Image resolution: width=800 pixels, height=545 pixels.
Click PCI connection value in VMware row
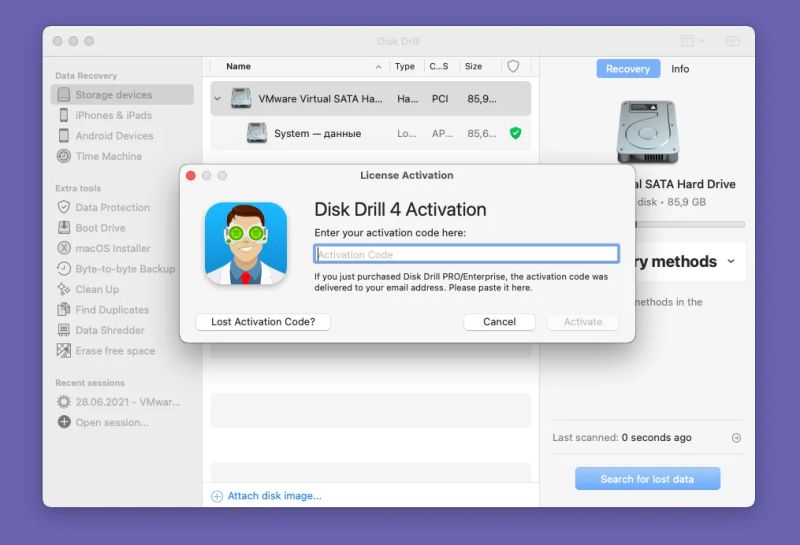pyautogui.click(x=440, y=98)
